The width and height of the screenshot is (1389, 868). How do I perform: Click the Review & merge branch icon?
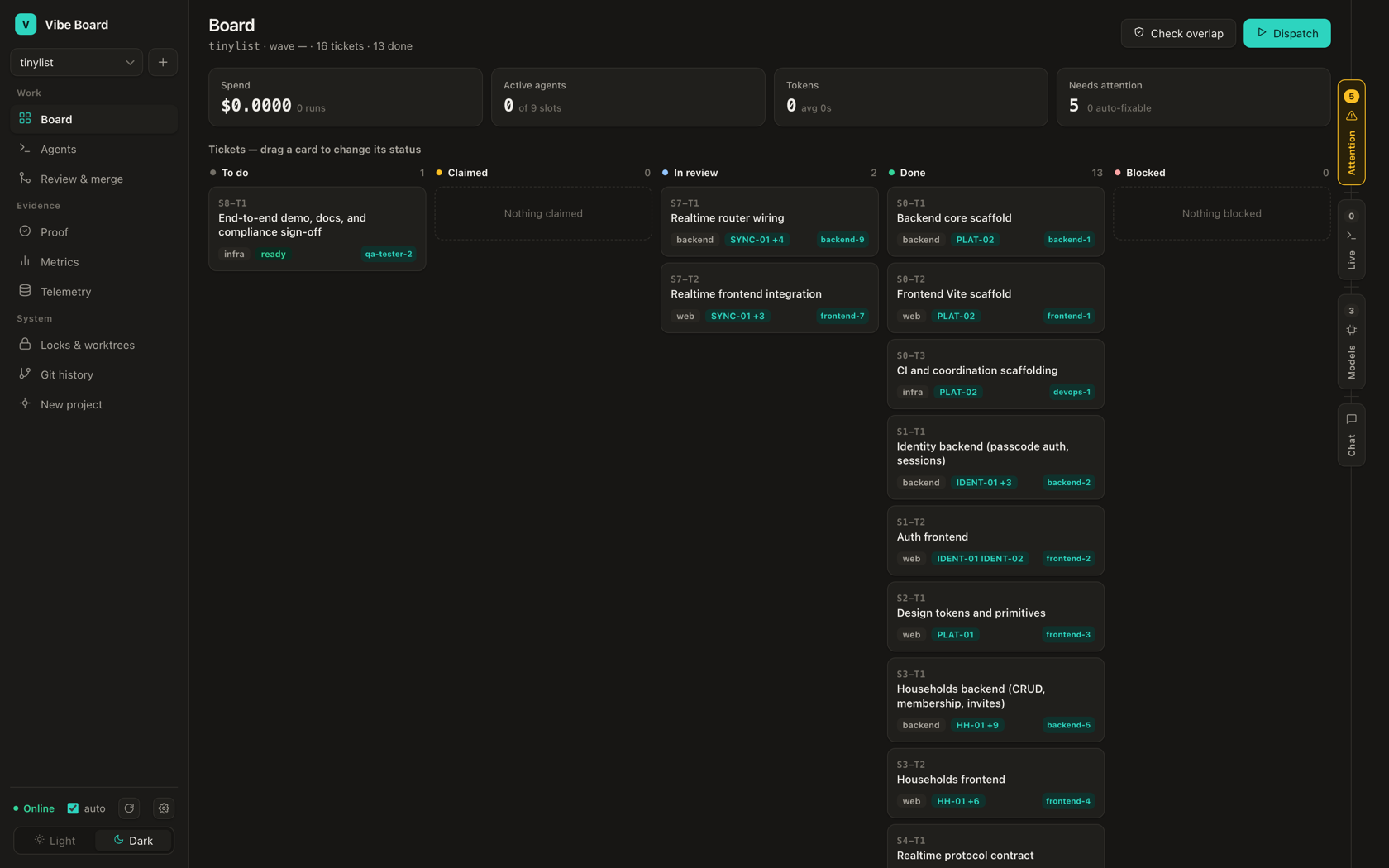pyautogui.click(x=25, y=178)
